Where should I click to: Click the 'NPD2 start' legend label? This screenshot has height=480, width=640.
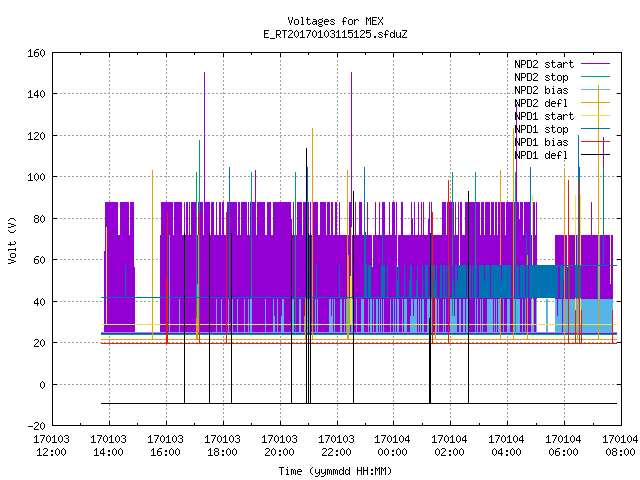tap(544, 64)
